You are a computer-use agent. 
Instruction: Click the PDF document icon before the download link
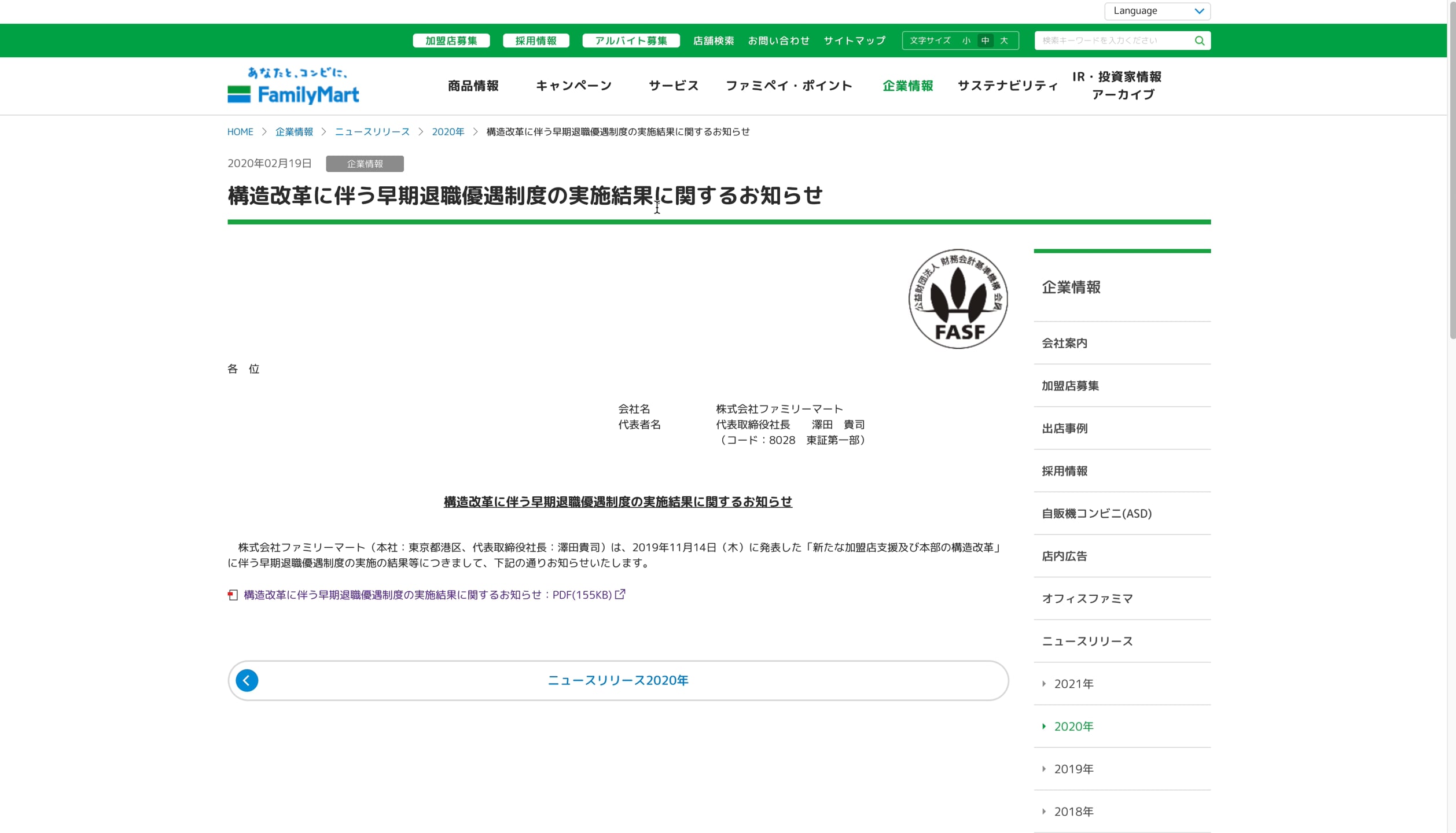pyautogui.click(x=232, y=595)
